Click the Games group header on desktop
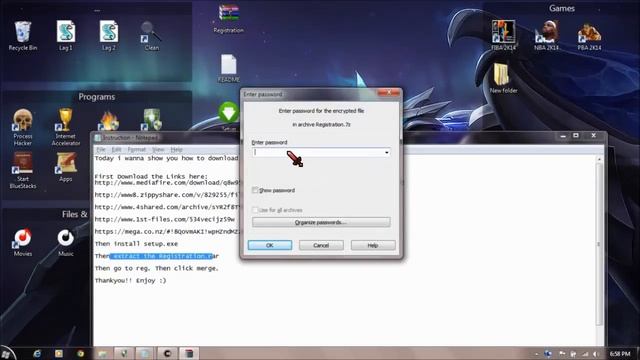640x360 pixels. (x=562, y=8)
